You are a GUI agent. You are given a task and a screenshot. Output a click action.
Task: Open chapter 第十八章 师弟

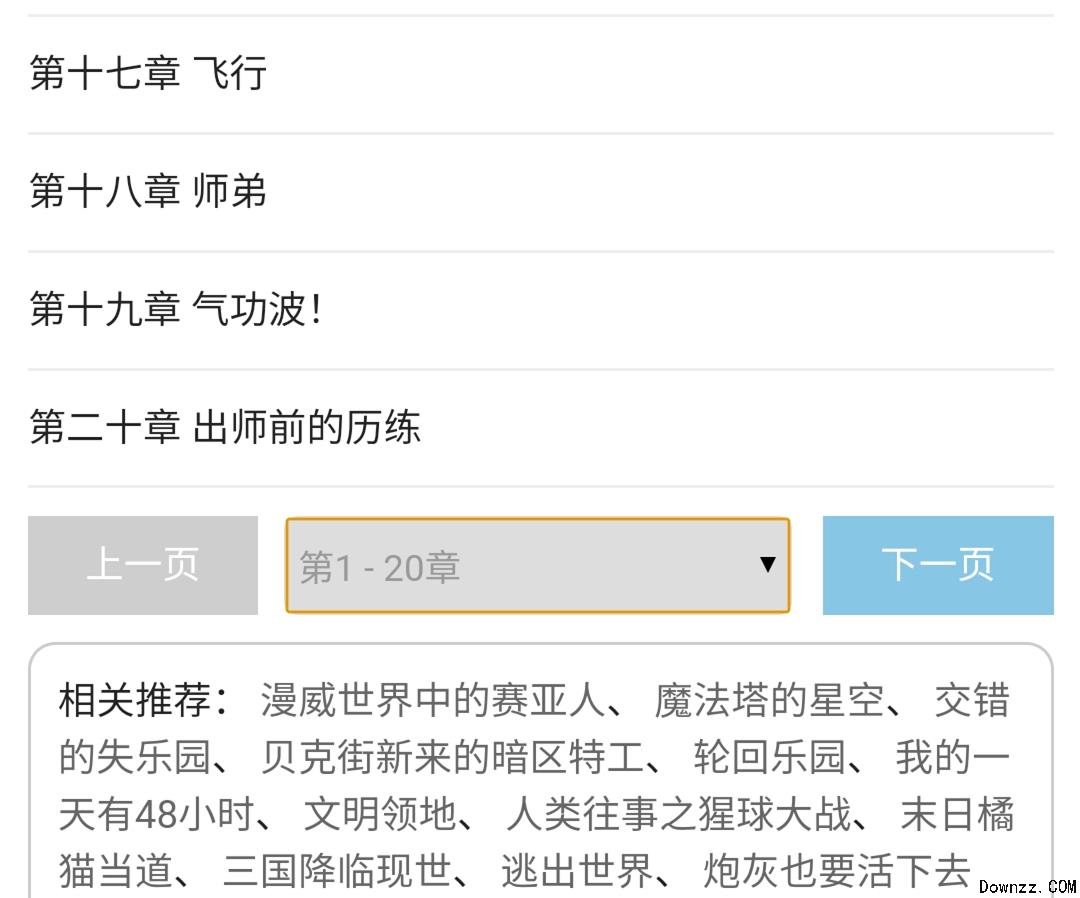tap(148, 191)
